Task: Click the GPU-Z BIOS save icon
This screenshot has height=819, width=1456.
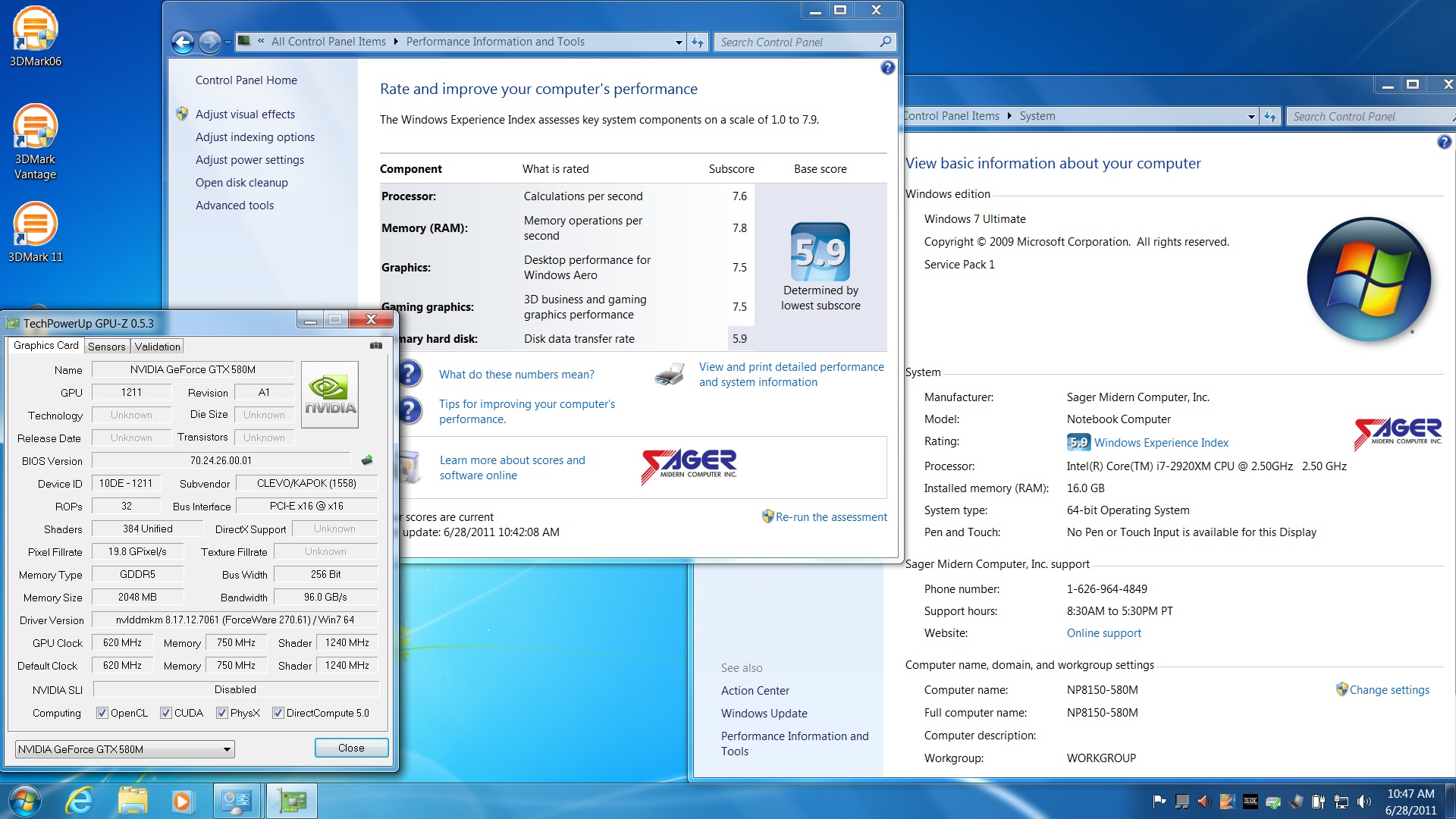Action: pyautogui.click(x=367, y=460)
